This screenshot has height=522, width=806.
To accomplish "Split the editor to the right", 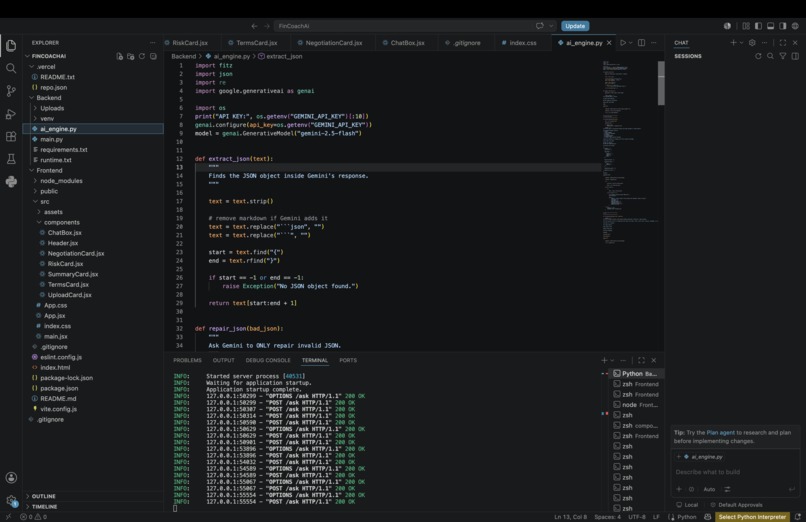I will coord(642,43).
